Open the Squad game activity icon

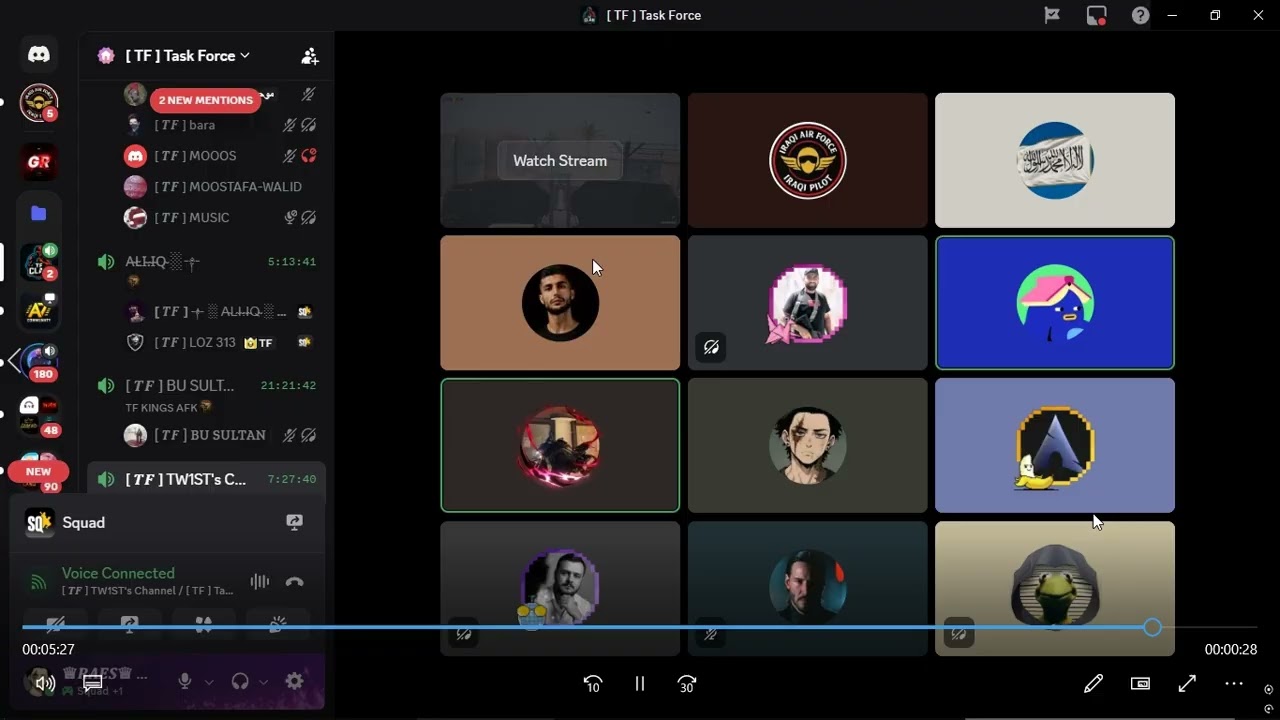pyautogui.click(x=39, y=522)
